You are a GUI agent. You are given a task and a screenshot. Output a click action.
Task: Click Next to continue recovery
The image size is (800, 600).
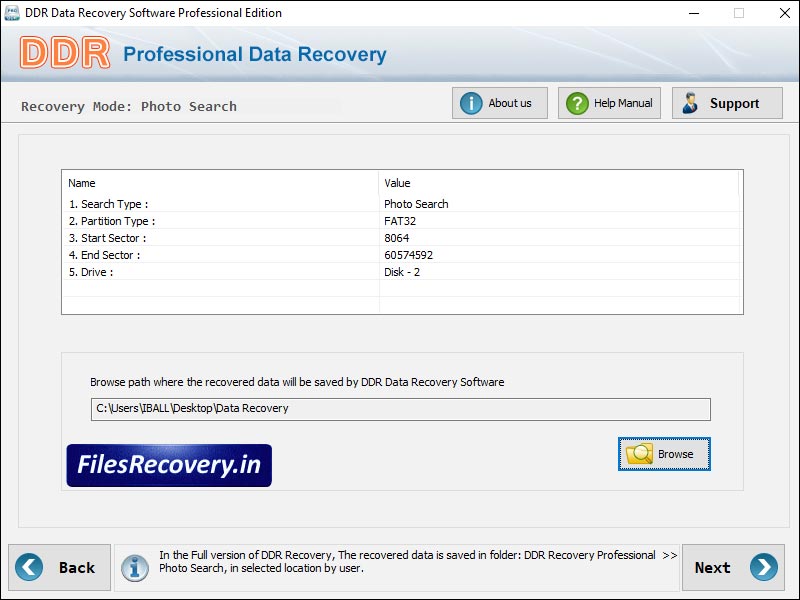pos(735,567)
